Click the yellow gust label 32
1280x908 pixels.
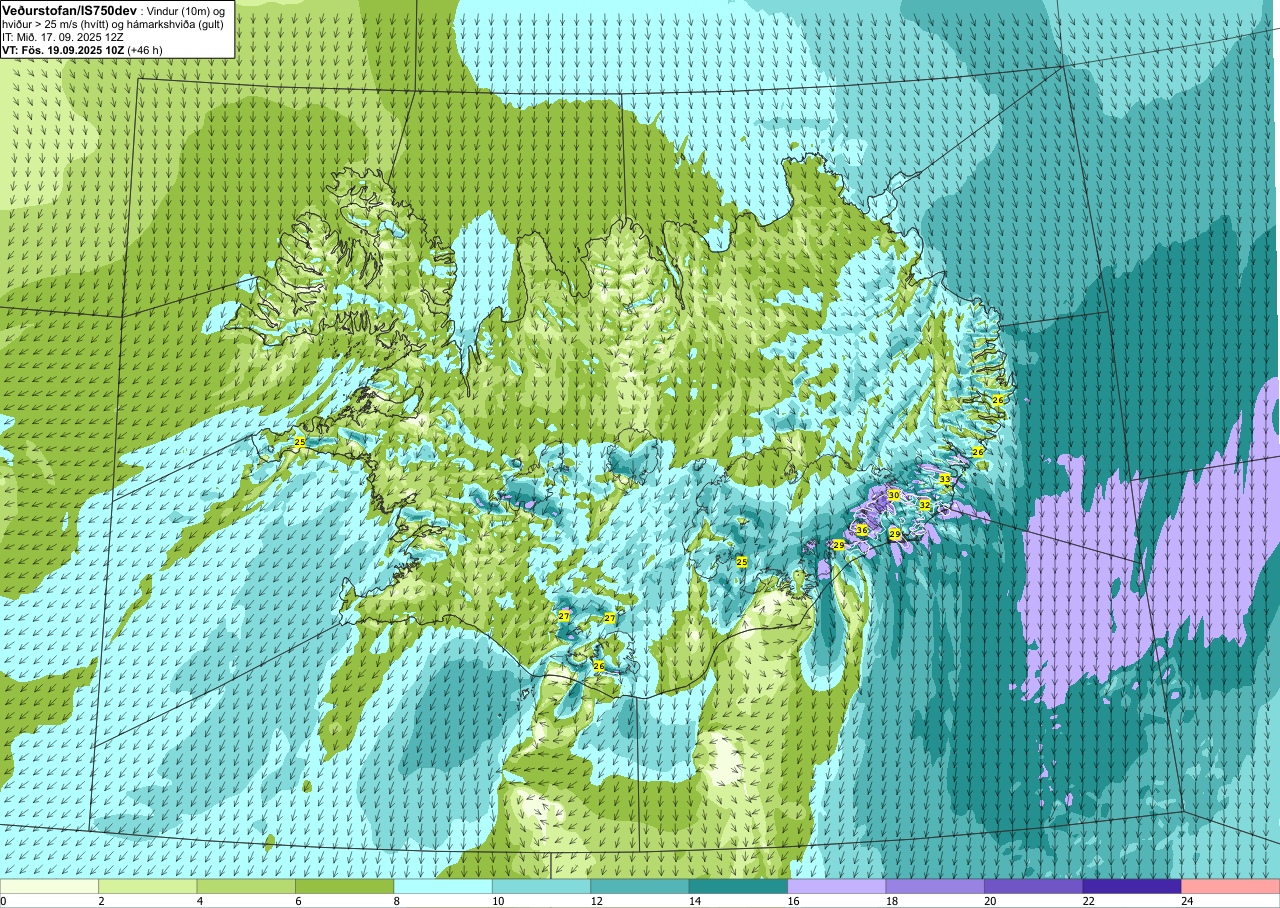click(925, 506)
